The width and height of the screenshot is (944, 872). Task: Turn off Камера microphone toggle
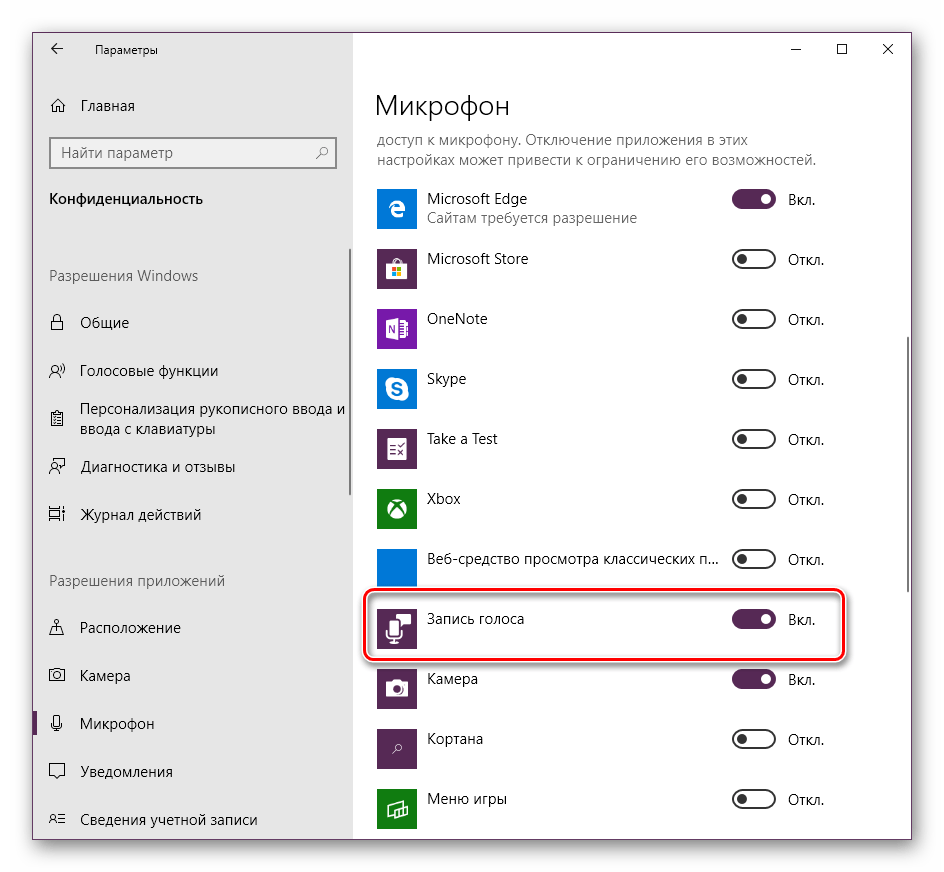754,680
